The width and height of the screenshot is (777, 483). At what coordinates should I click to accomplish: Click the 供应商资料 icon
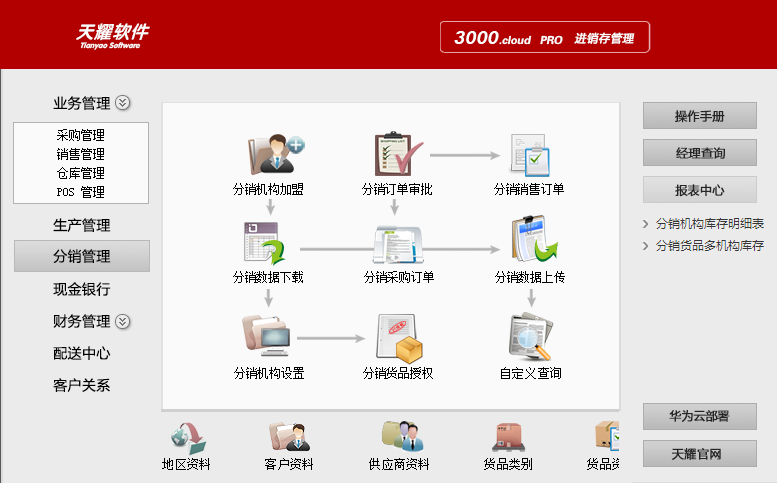click(399, 438)
